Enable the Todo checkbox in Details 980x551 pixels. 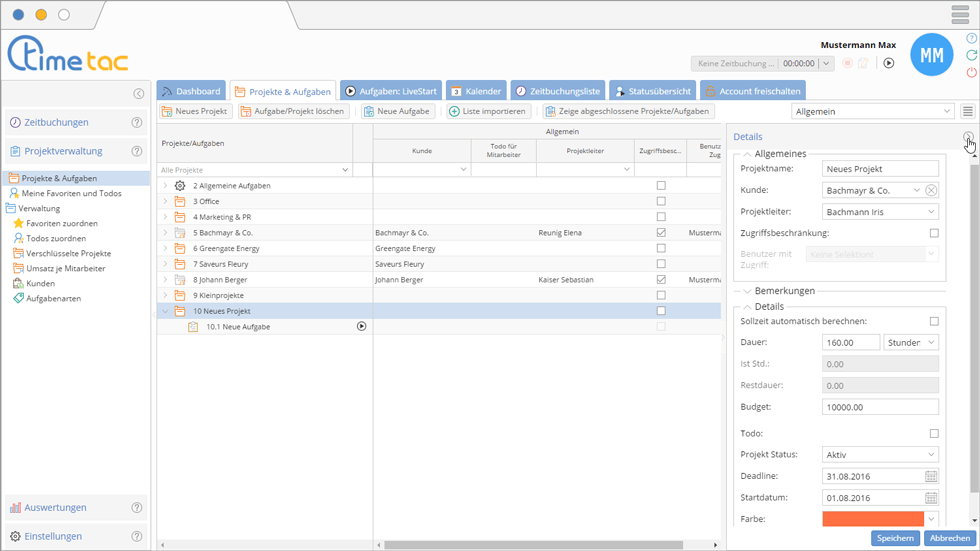tap(934, 434)
